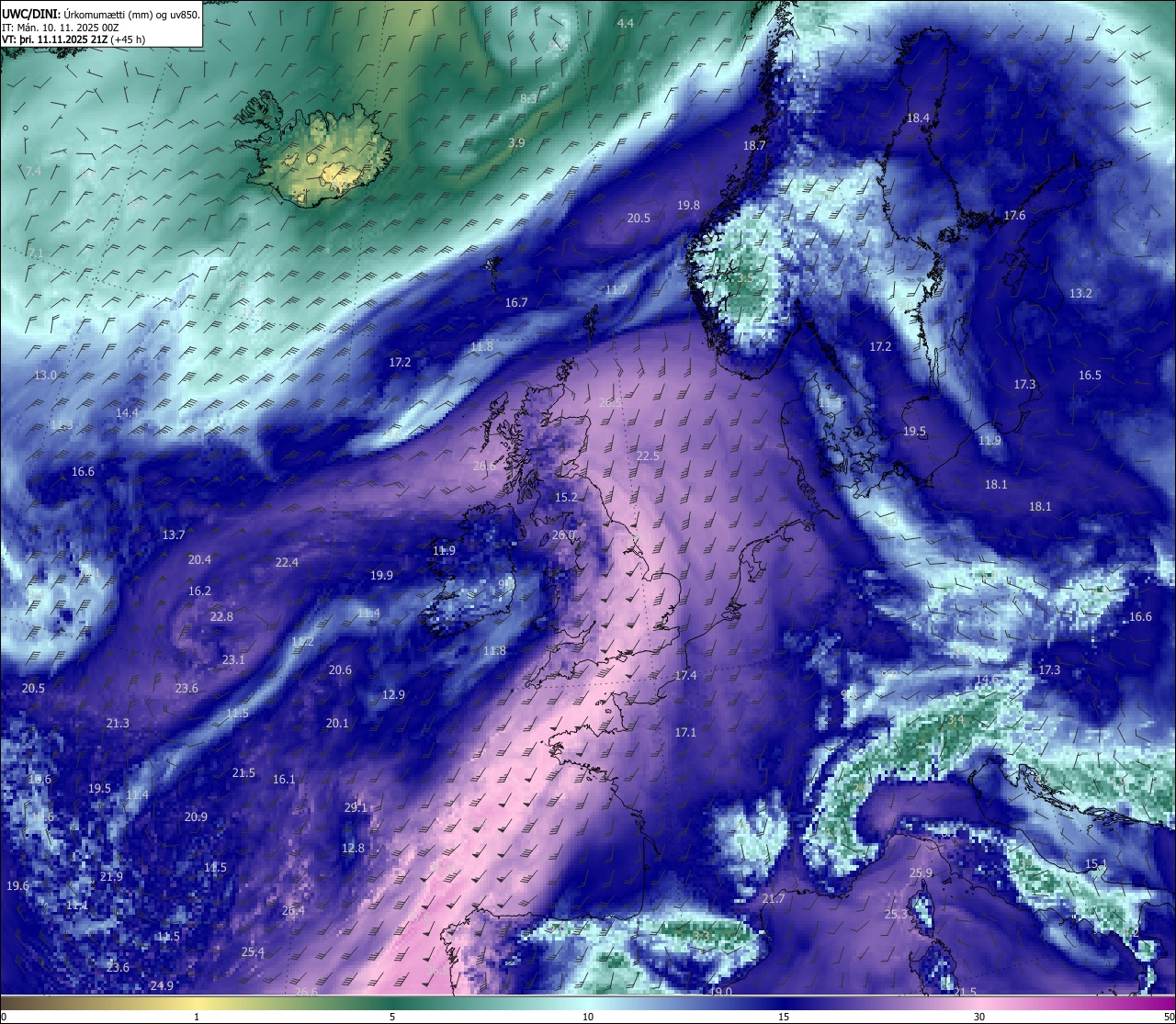Click the 22.8 value
The width and height of the screenshot is (1176, 1024).
click(221, 616)
